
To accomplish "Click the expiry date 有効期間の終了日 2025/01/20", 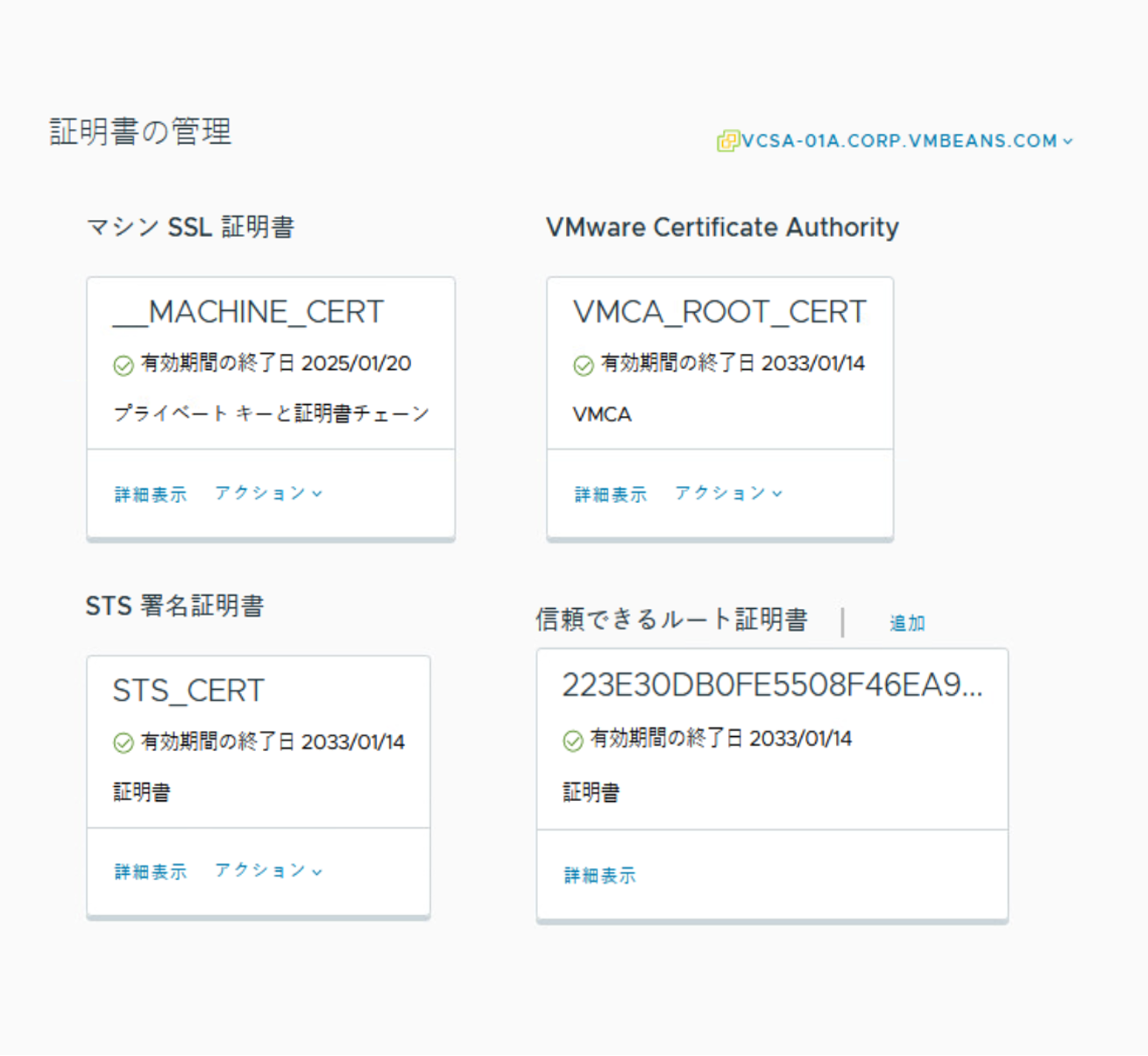I will pyautogui.click(x=276, y=364).
